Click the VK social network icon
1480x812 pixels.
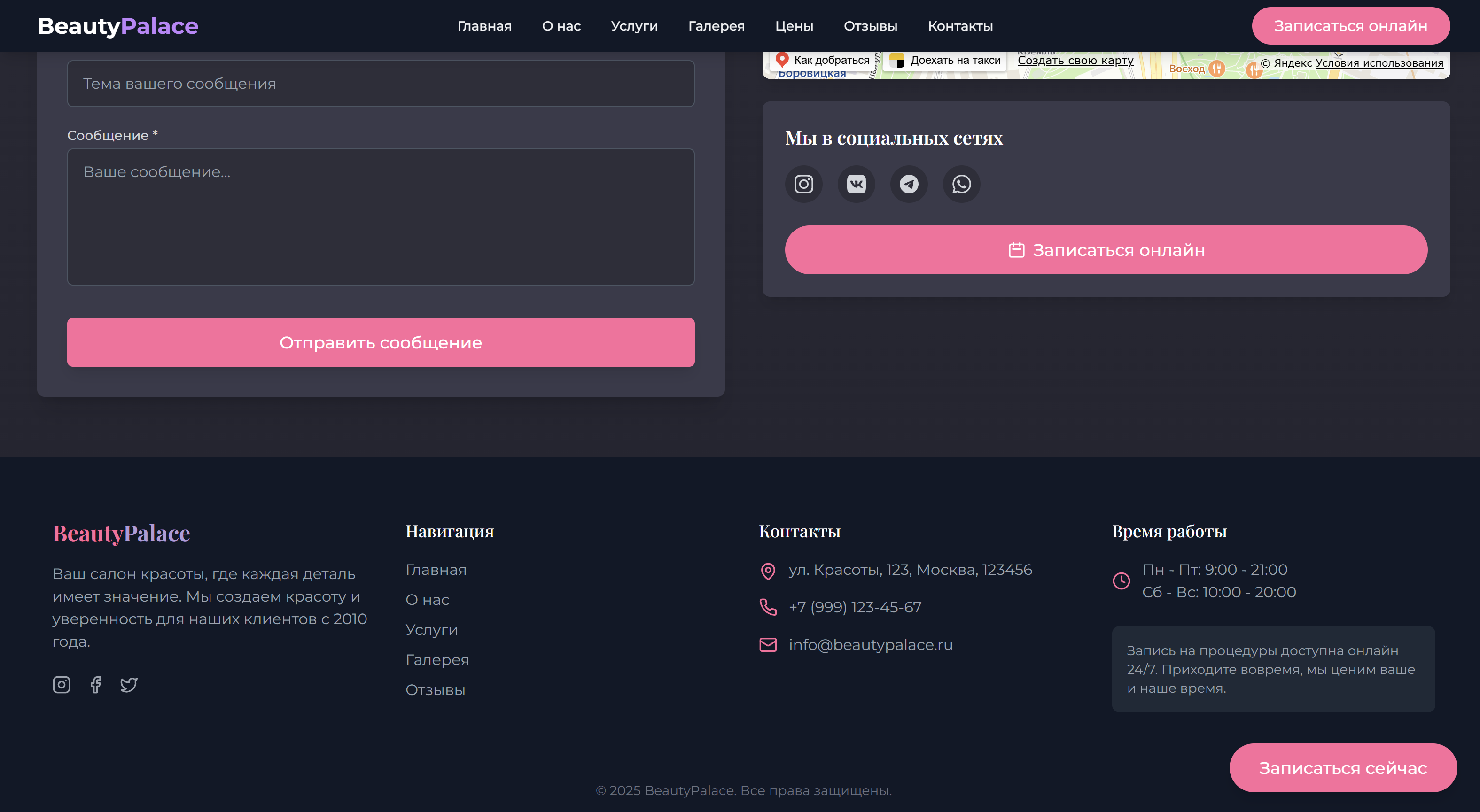(x=856, y=185)
